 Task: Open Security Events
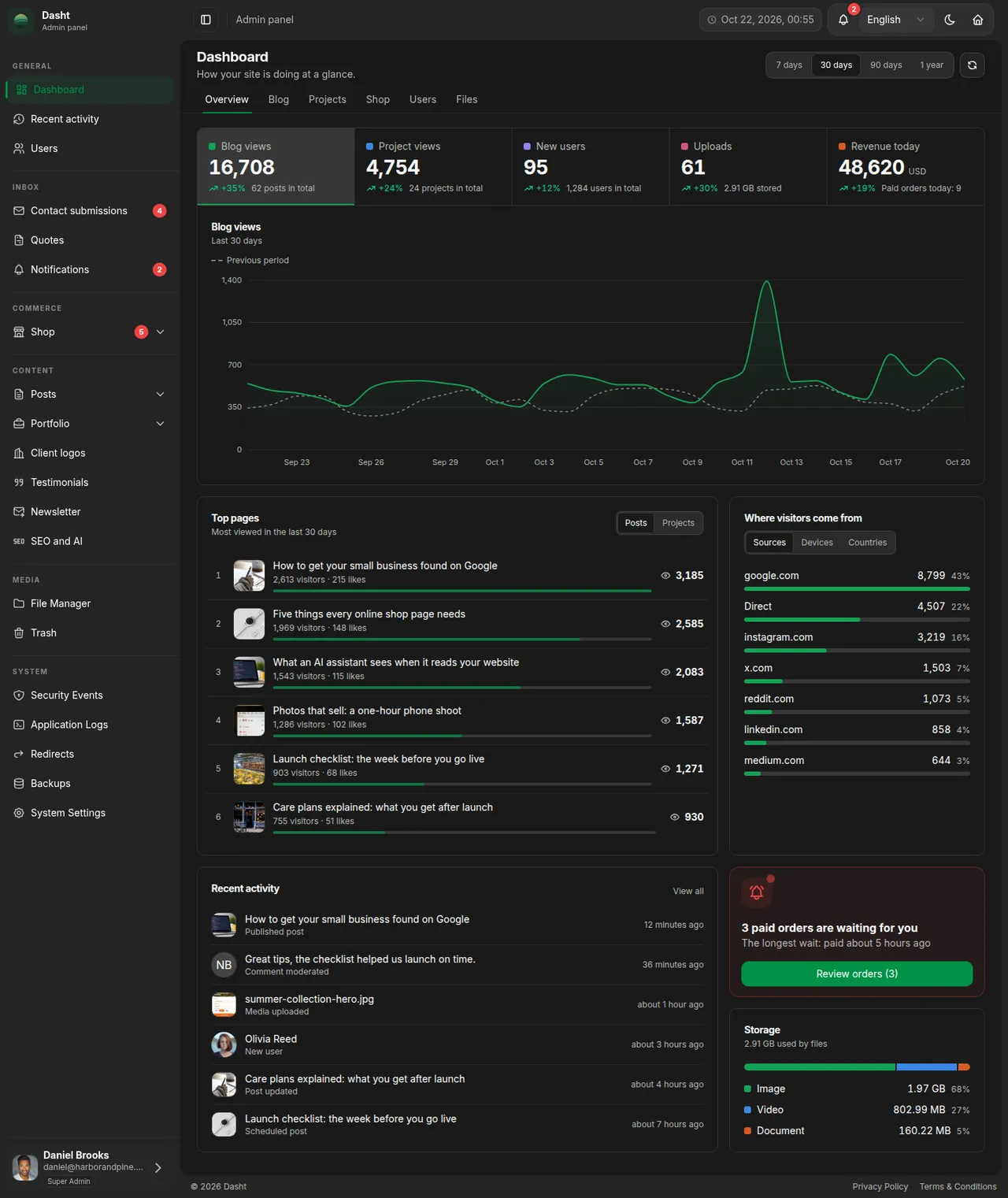pyautogui.click(x=90, y=695)
